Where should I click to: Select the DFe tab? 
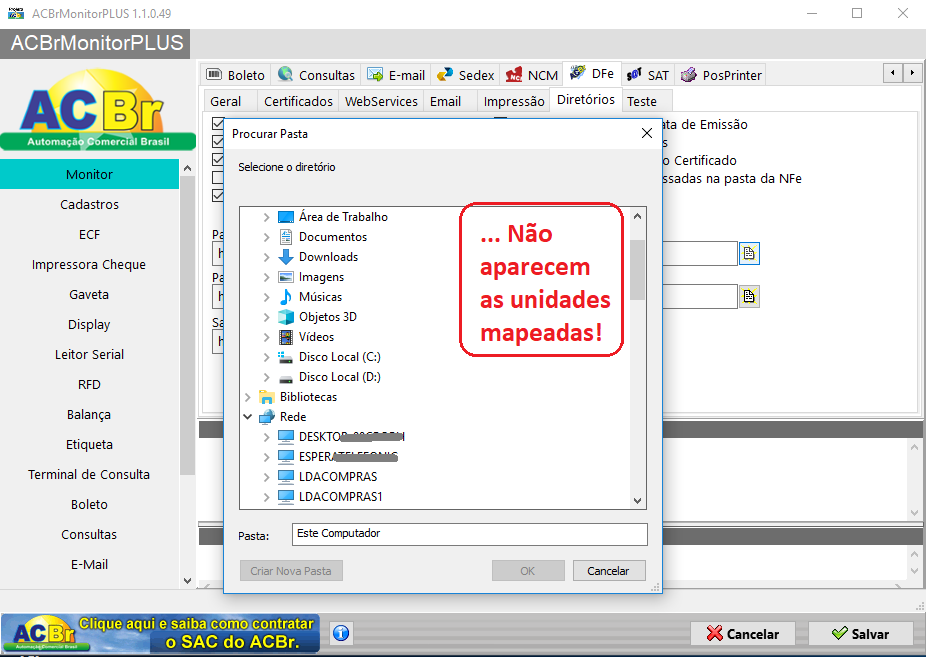click(x=592, y=74)
